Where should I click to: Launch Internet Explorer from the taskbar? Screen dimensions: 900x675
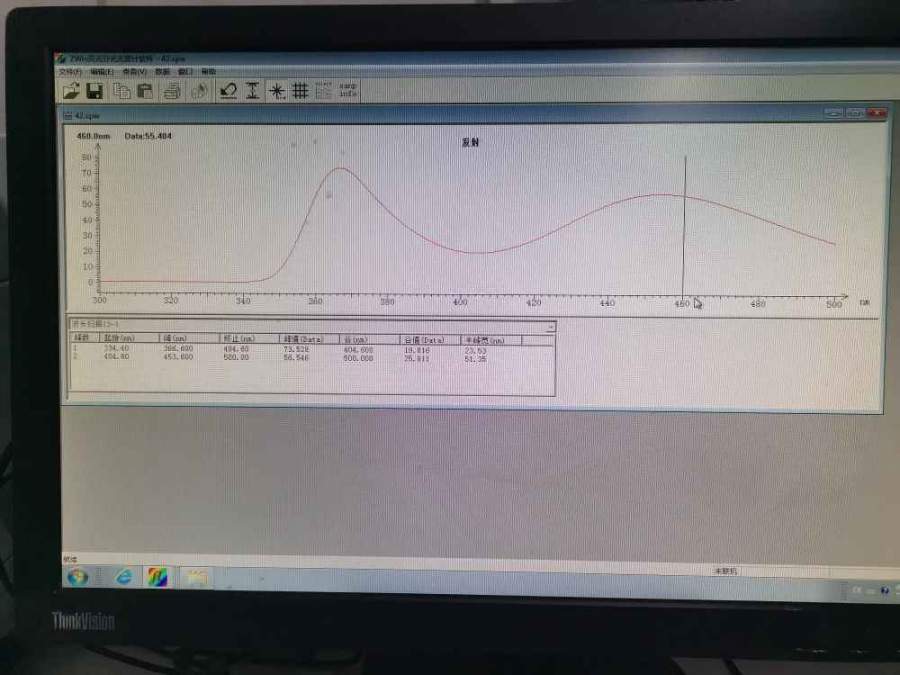tap(124, 577)
